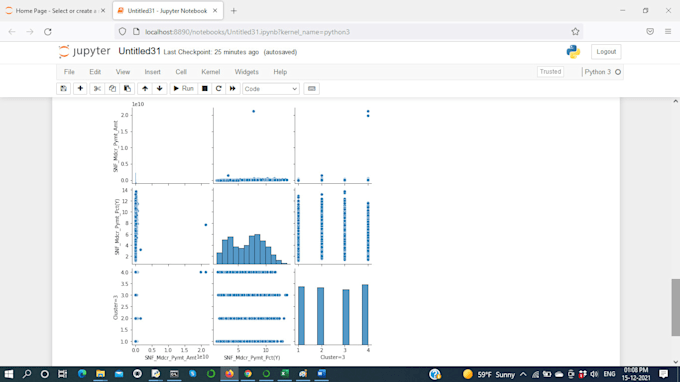
Task: Open Word from the taskbar
Action: [321, 374]
